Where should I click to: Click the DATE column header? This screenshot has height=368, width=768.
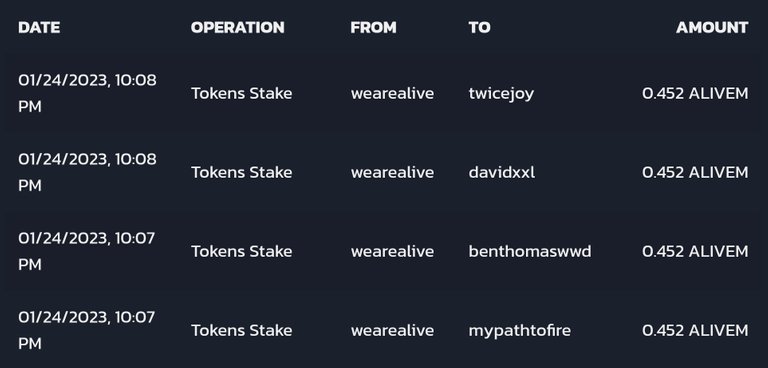39,27
